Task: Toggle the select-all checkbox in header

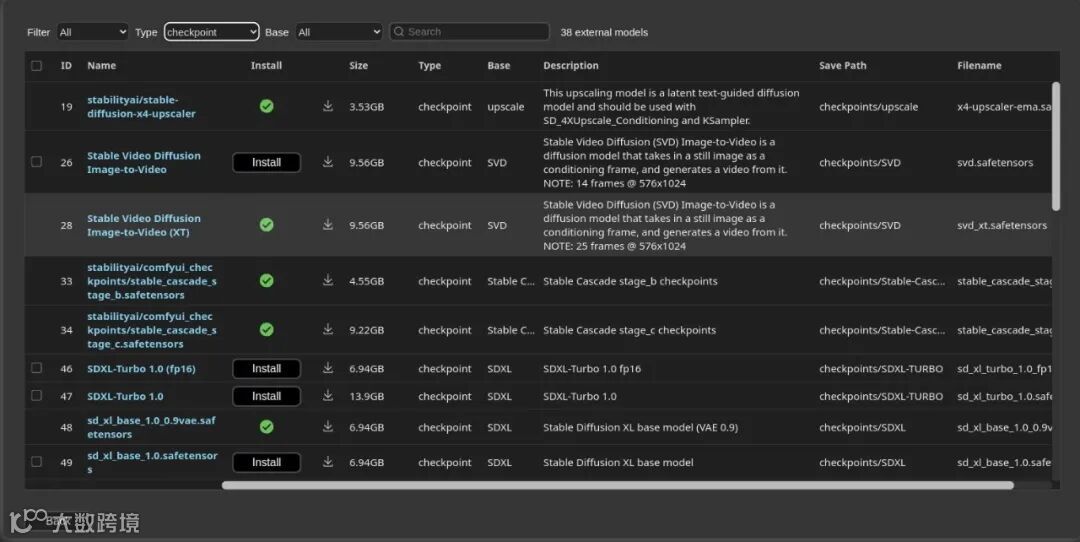Action: (x=37, y=65)
